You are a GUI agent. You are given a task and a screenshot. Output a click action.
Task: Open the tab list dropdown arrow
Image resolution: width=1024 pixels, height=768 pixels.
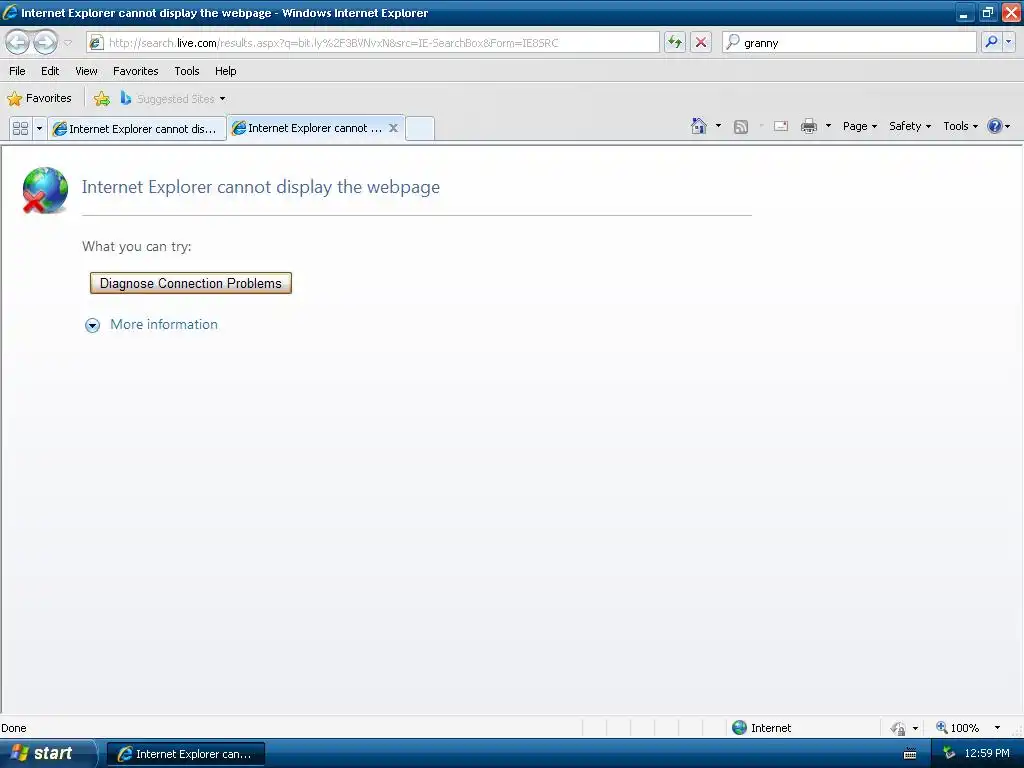pos(39,128)
